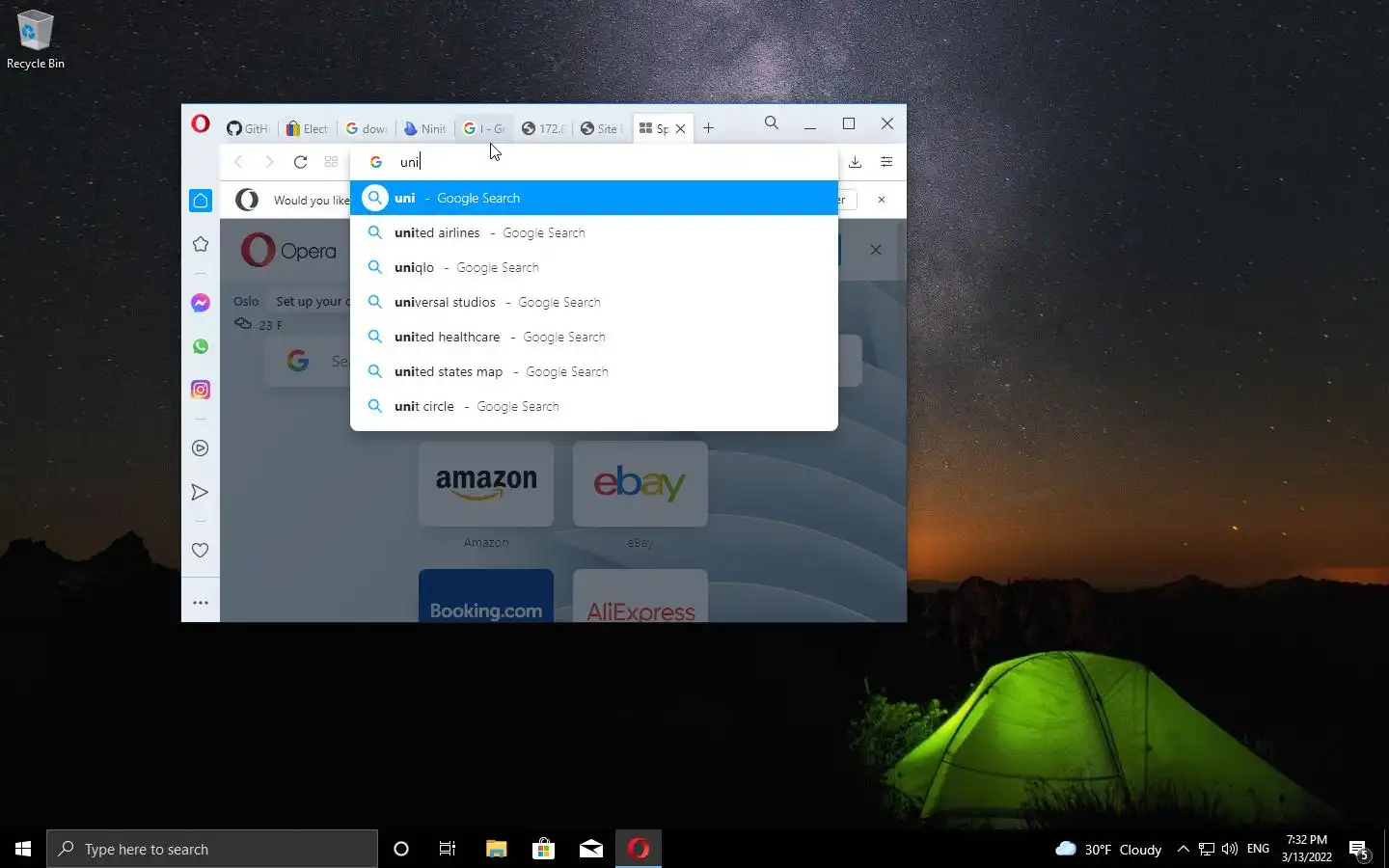Screen dimensions: 1389x868
Task: Open WhatsApp in the Opera sidebar
Action: [201, 346]
